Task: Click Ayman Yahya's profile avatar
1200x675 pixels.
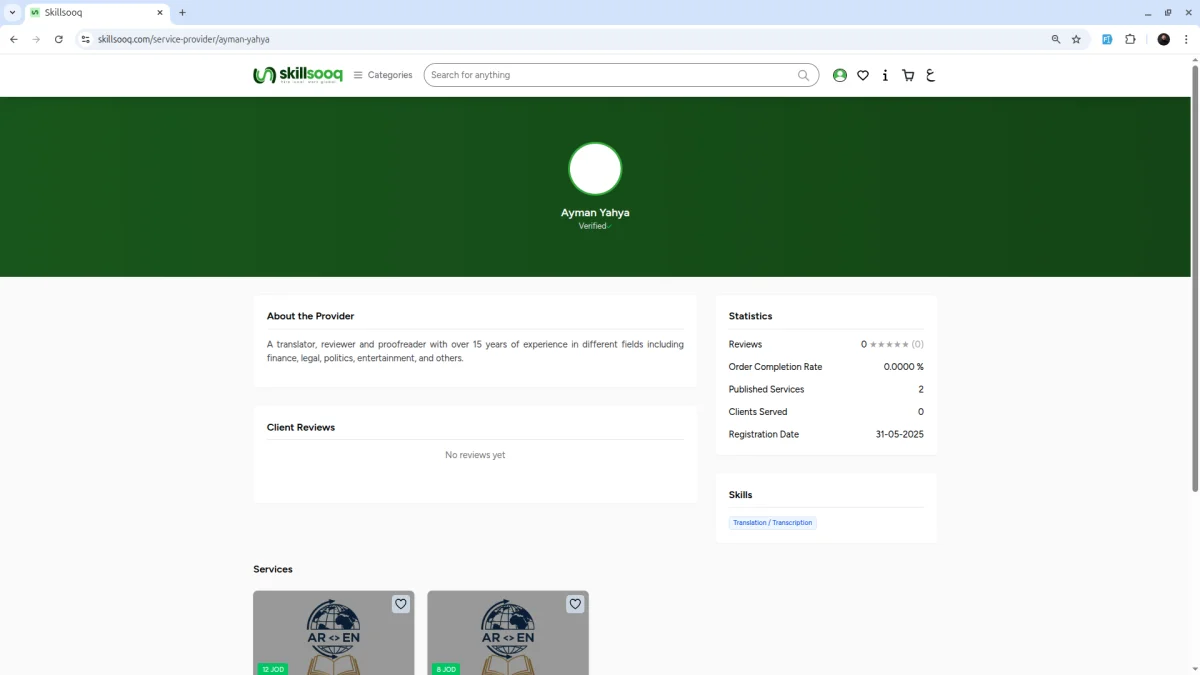Action: click(595, 168)
